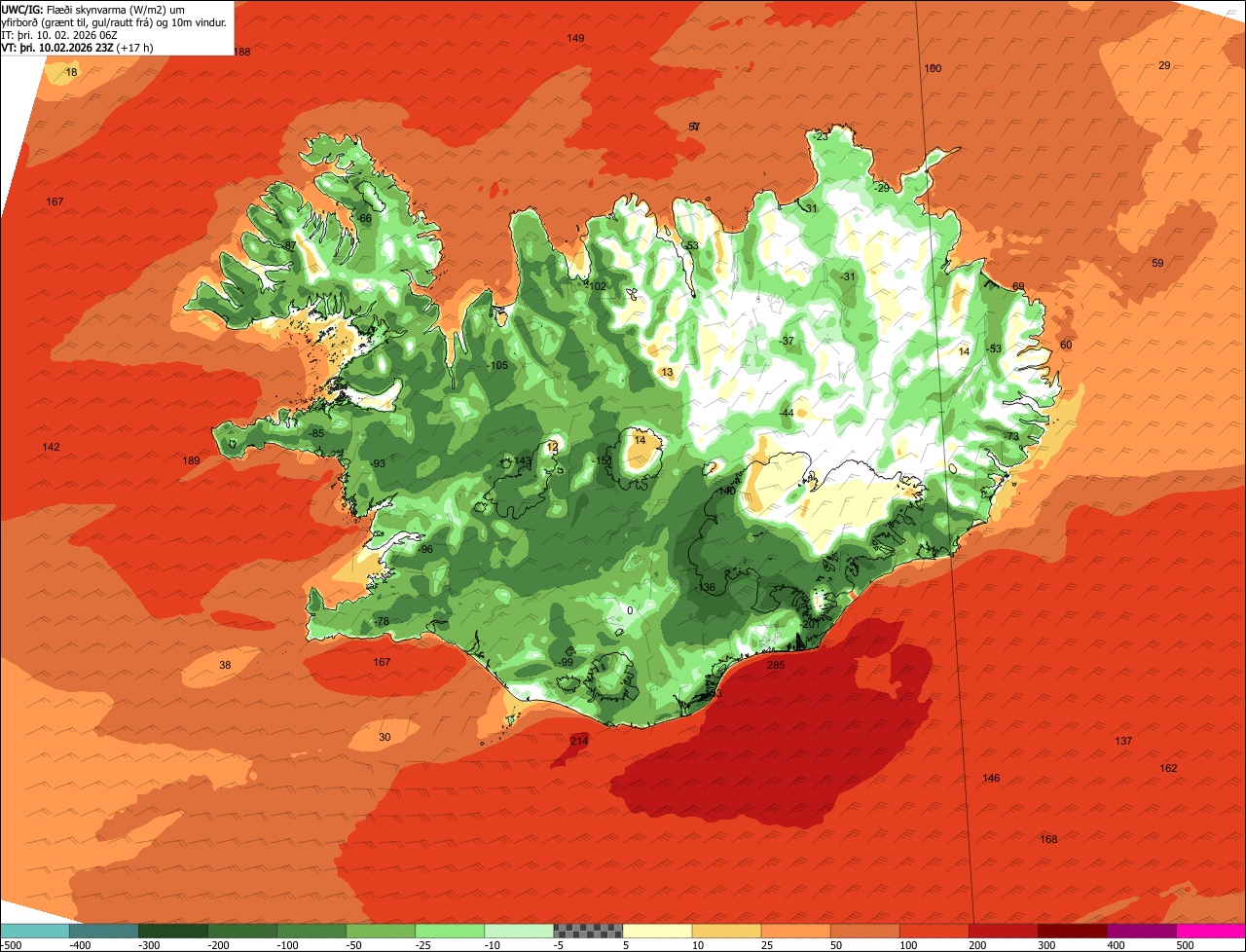Screen dimensions: 1246x952
Task: Click the checkered legend swatch between -5 and 5
Action: coord(588,931)
